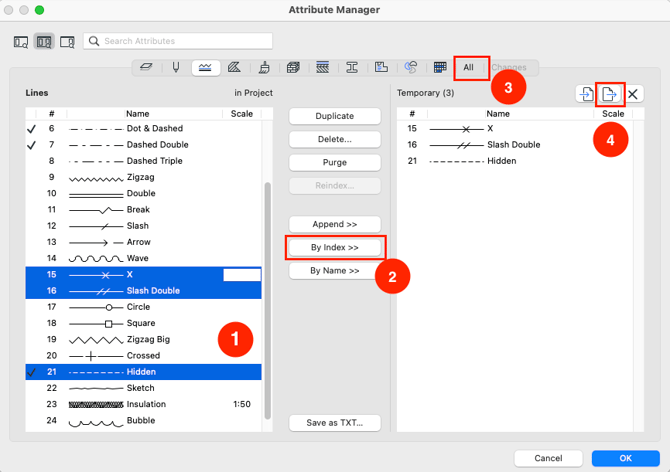Select the Zigzag line type row
The height and width of the screenshot is (472, 670).
coord(140,177)
